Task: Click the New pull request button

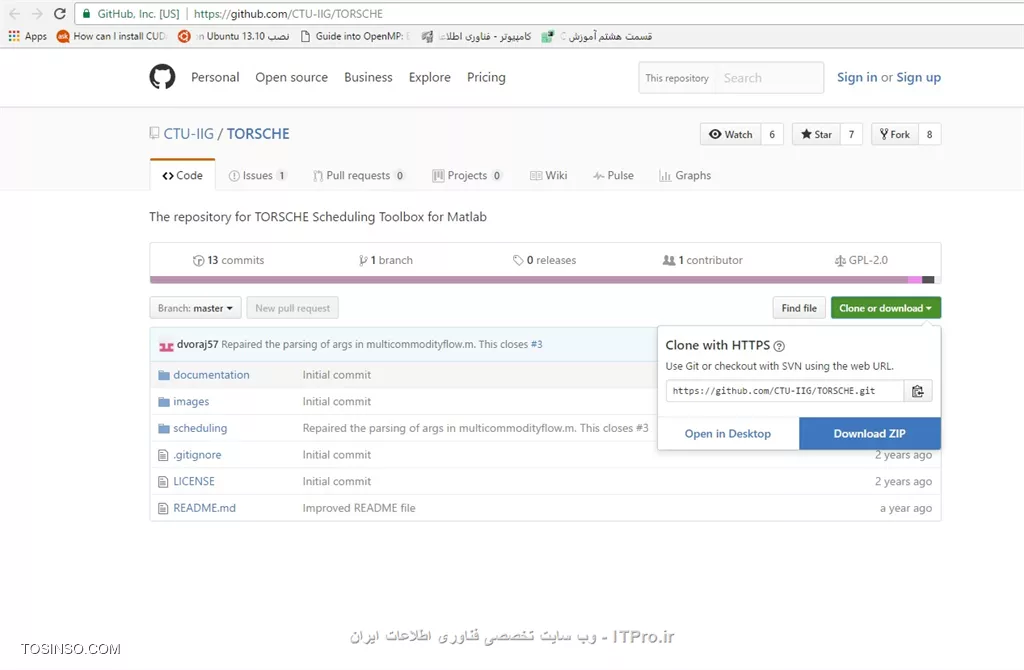Action: tap(293, 308)
